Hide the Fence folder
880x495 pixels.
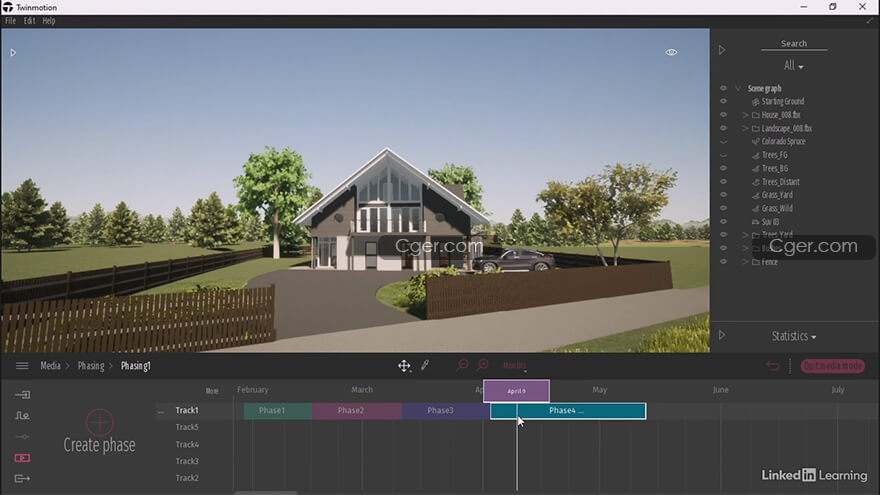click(723, 262)
